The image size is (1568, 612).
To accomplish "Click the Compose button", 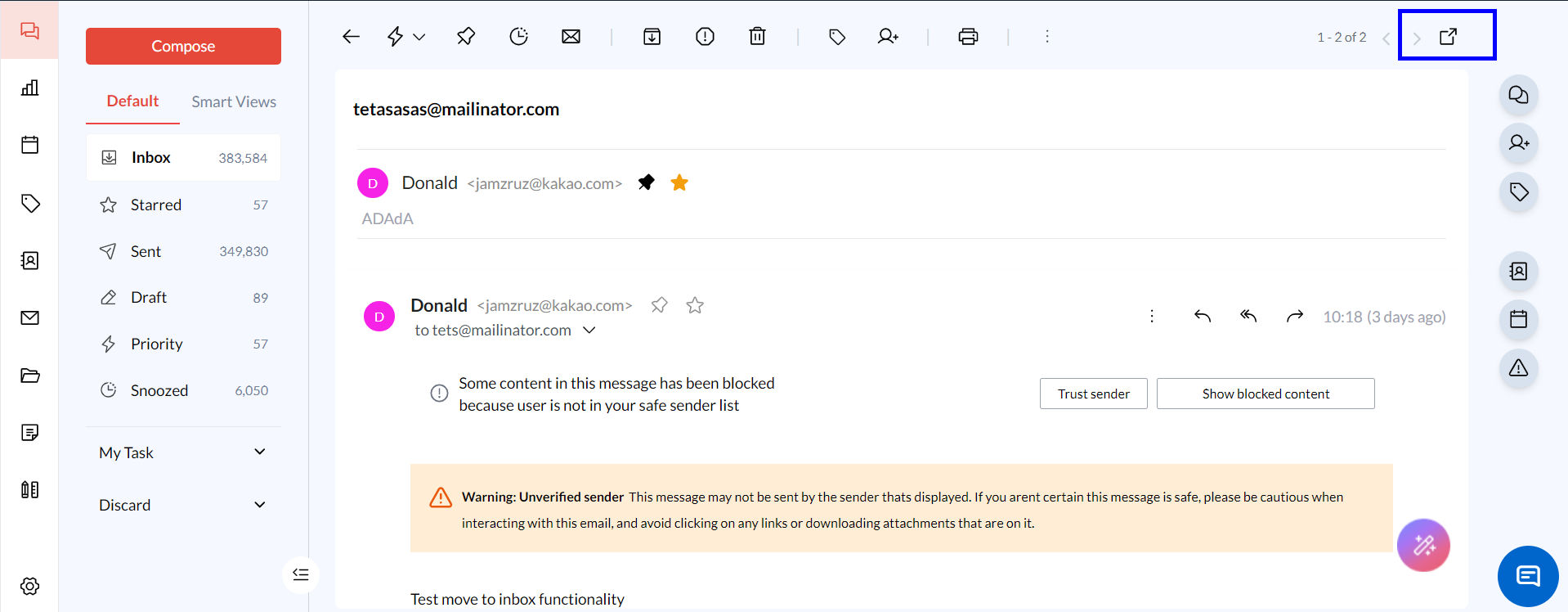I will pyautogui.click(x=183, y=46).
